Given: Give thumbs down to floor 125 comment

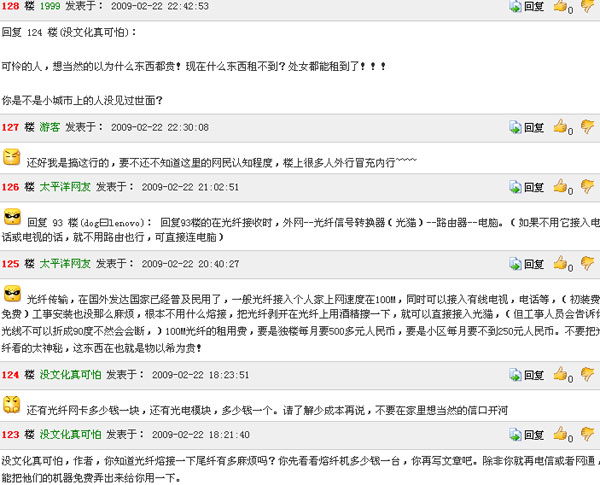Looking at the screenshot, I should [588, 263].
